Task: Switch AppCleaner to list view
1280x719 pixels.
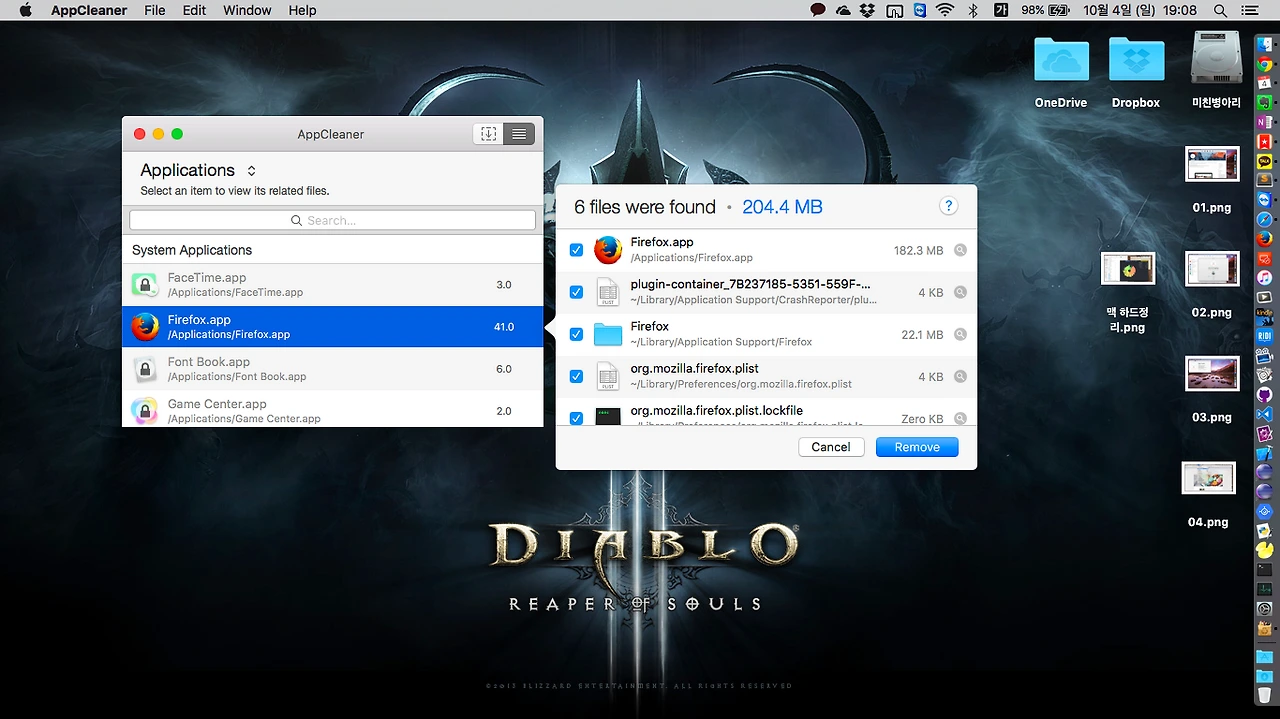Action: [x=519, y=134]
